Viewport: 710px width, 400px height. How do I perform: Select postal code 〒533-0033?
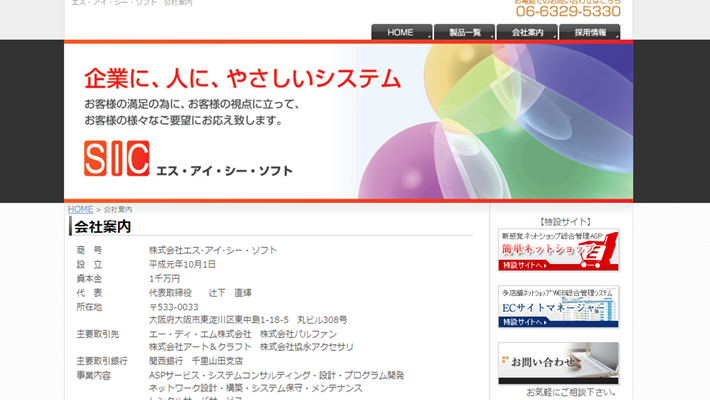tap(173, 307)
